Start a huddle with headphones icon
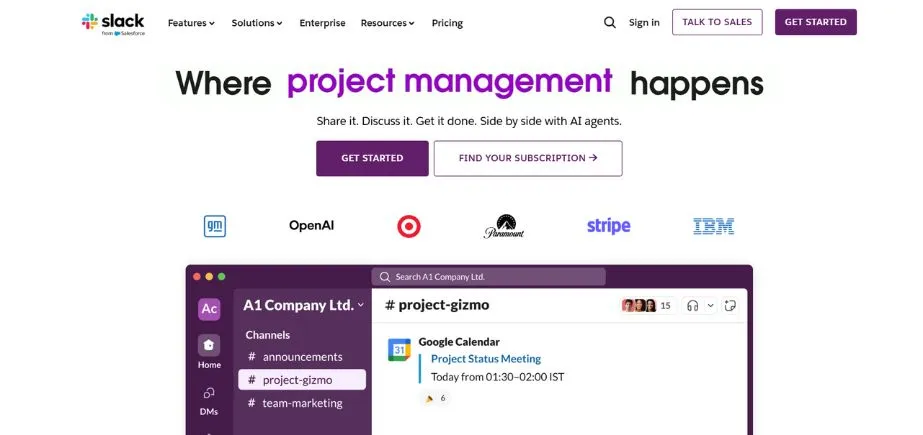The width and height of the screenshot is (923, 435). [x=693, y=306]
